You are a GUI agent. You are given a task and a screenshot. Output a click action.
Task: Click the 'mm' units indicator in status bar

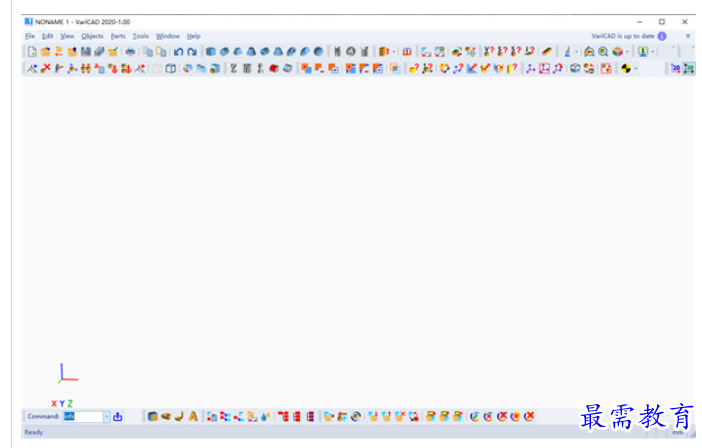point(678,432)
